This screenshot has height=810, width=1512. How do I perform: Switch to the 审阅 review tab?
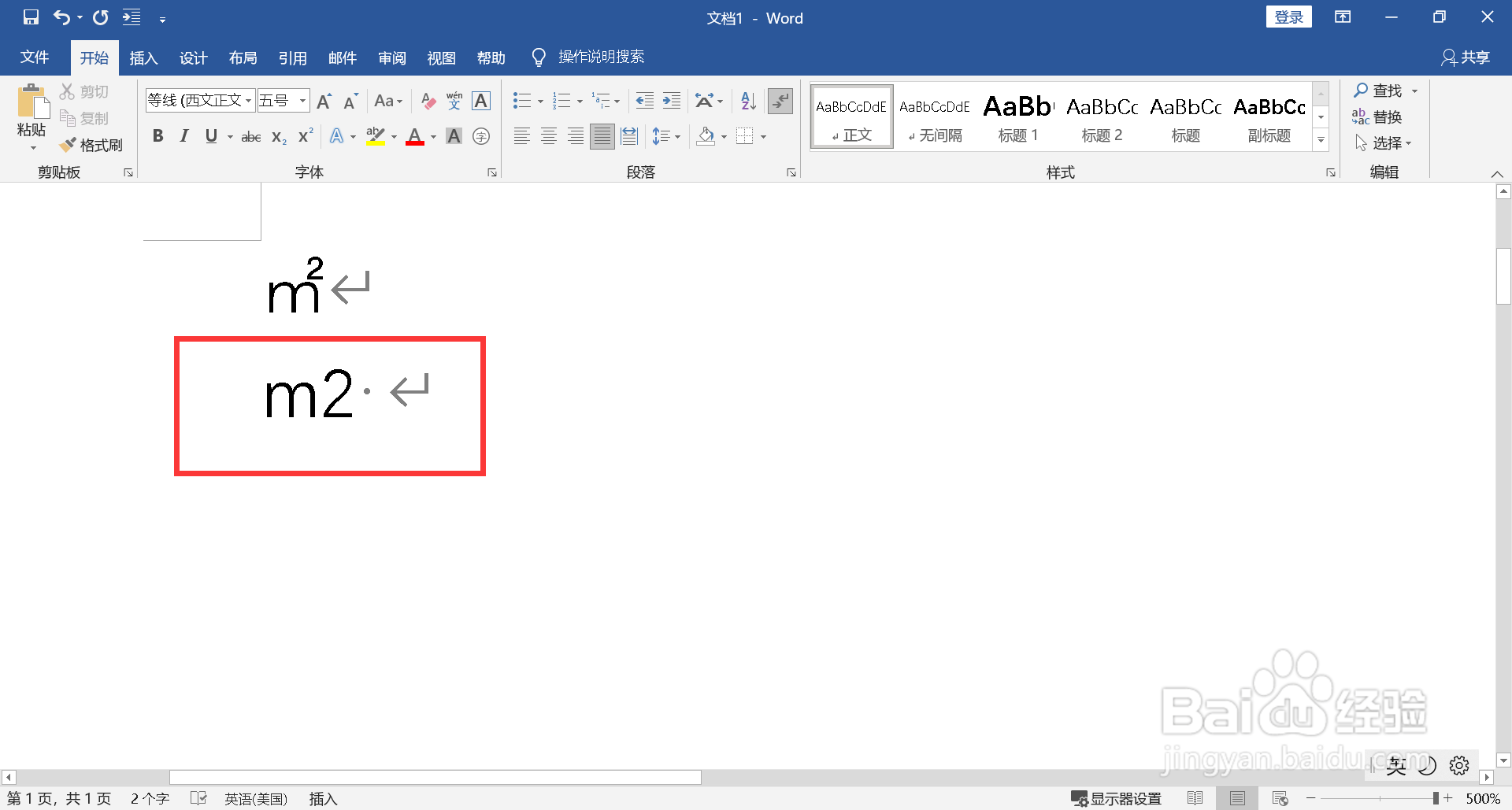(x=391, y=57)
